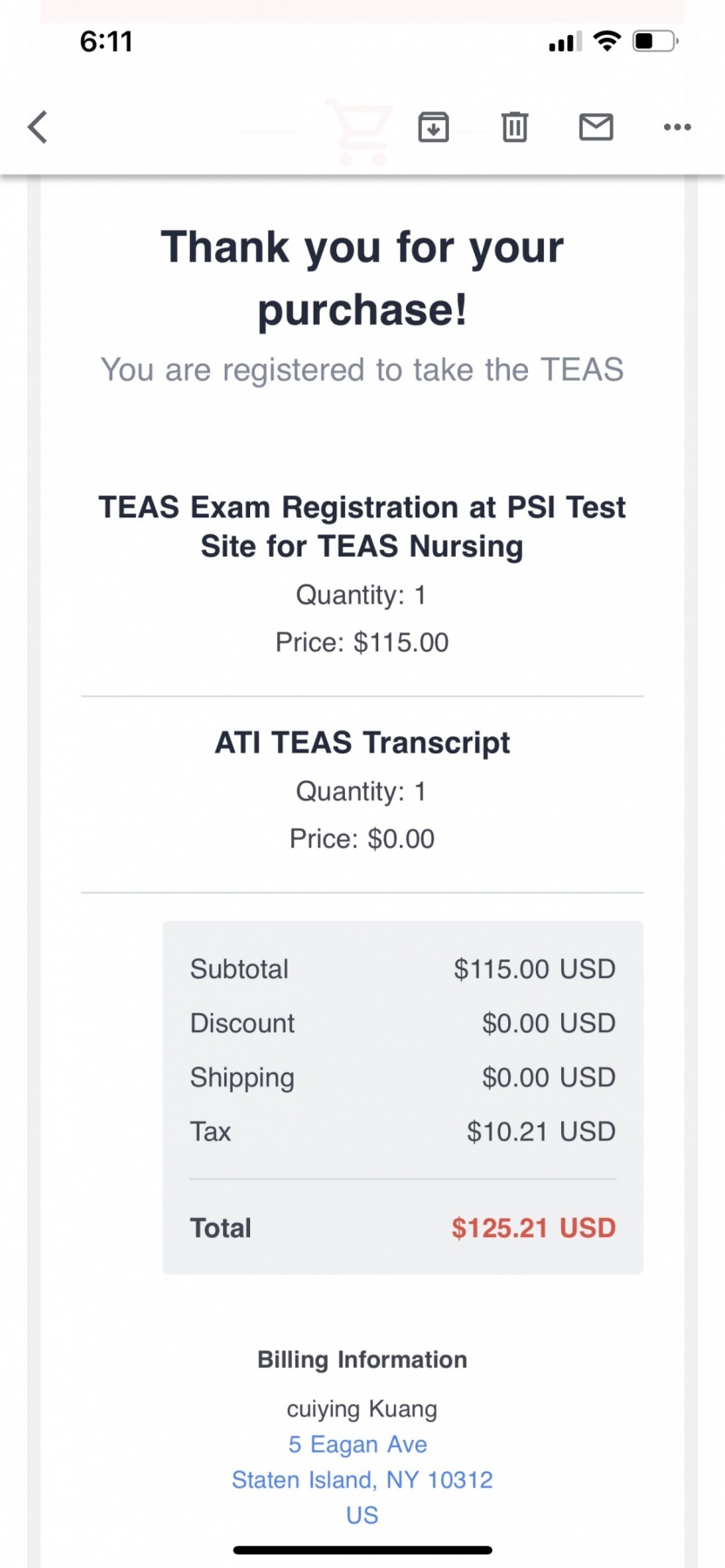Open the 5 Eagan Ave address link

(358, 1444)
